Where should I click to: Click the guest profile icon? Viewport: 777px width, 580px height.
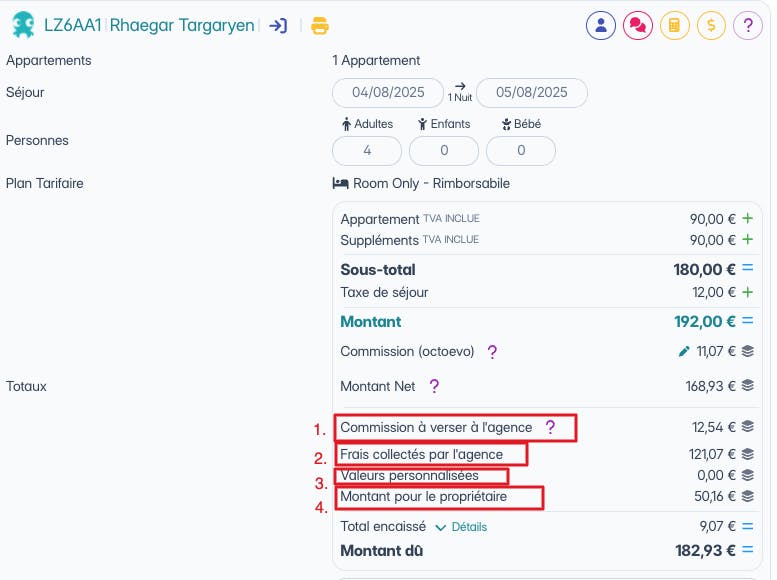[x=601, y=25]
